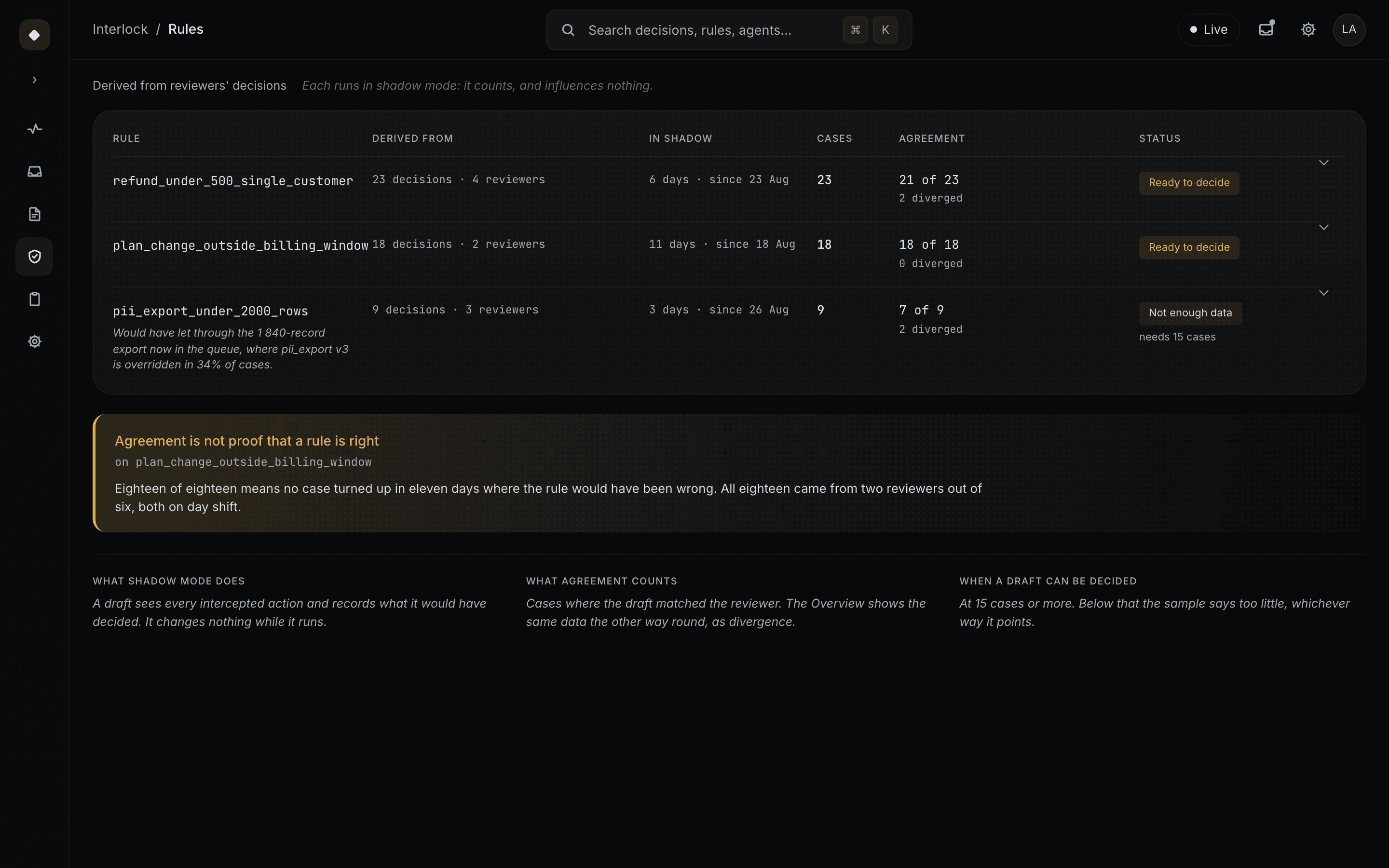
Task: Expand the sidebar with the chevron arrow
Action: [34, 80]
